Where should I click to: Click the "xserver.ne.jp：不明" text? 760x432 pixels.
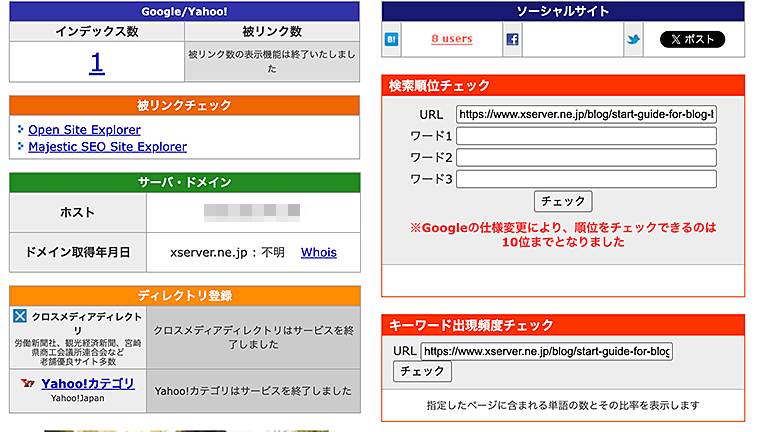click(x=227, y=253)
